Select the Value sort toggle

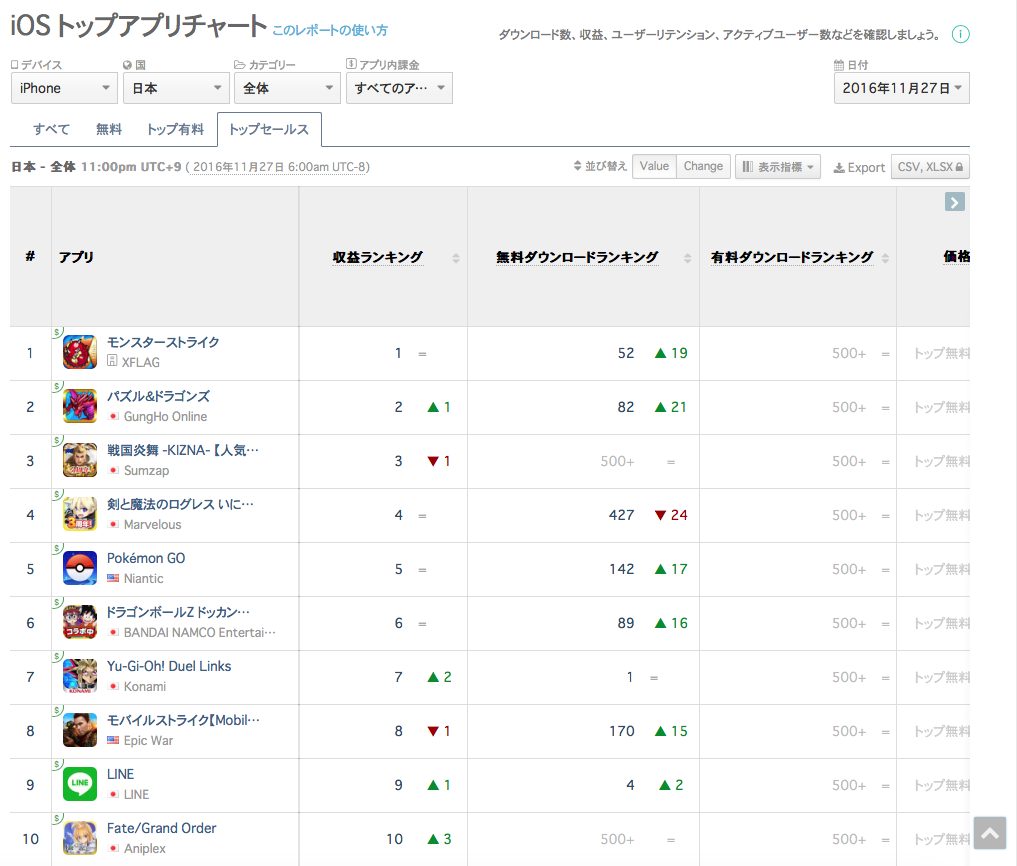click(654, 166)
